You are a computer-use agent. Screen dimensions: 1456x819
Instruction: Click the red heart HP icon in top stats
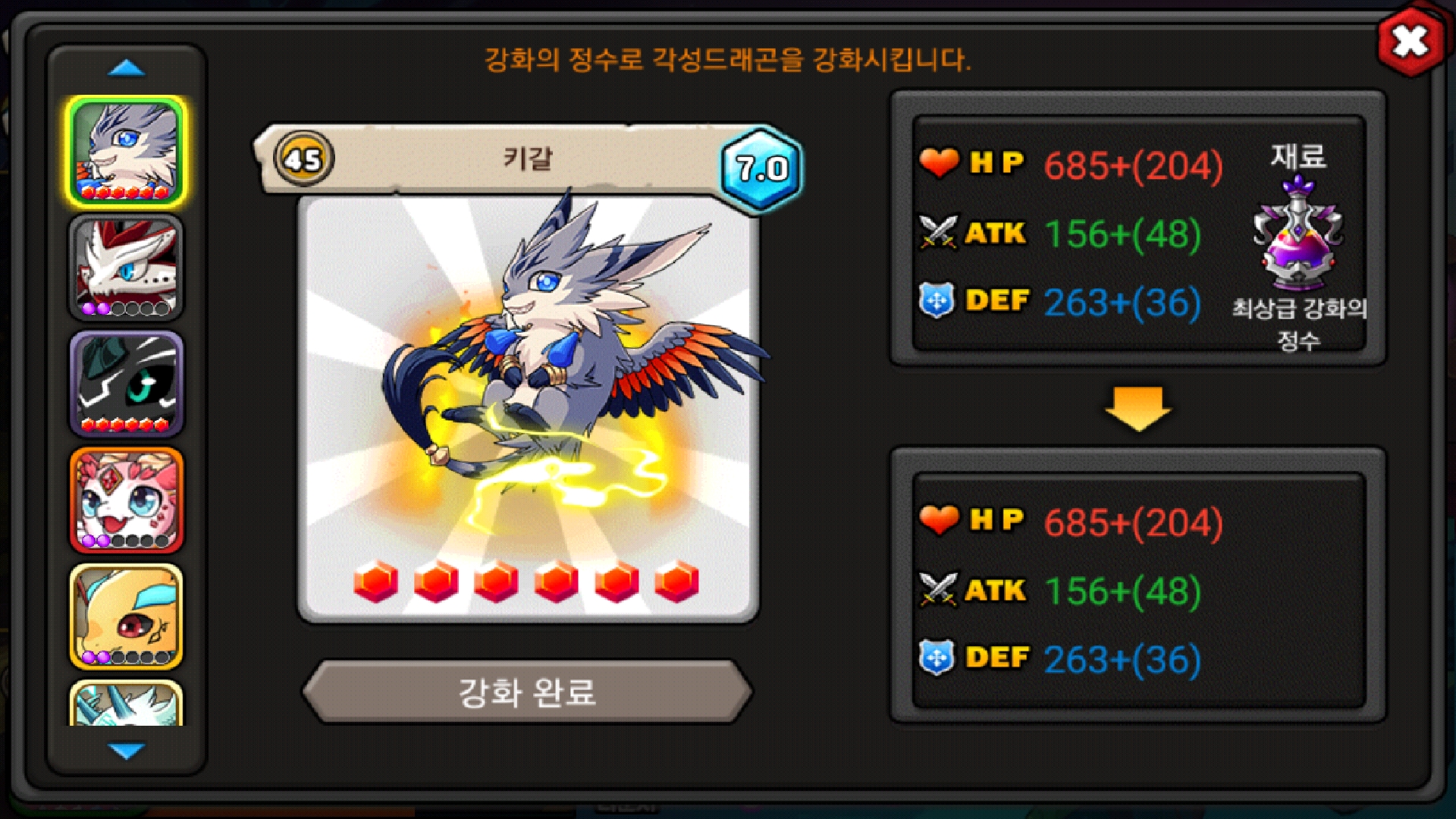(939, 162)
